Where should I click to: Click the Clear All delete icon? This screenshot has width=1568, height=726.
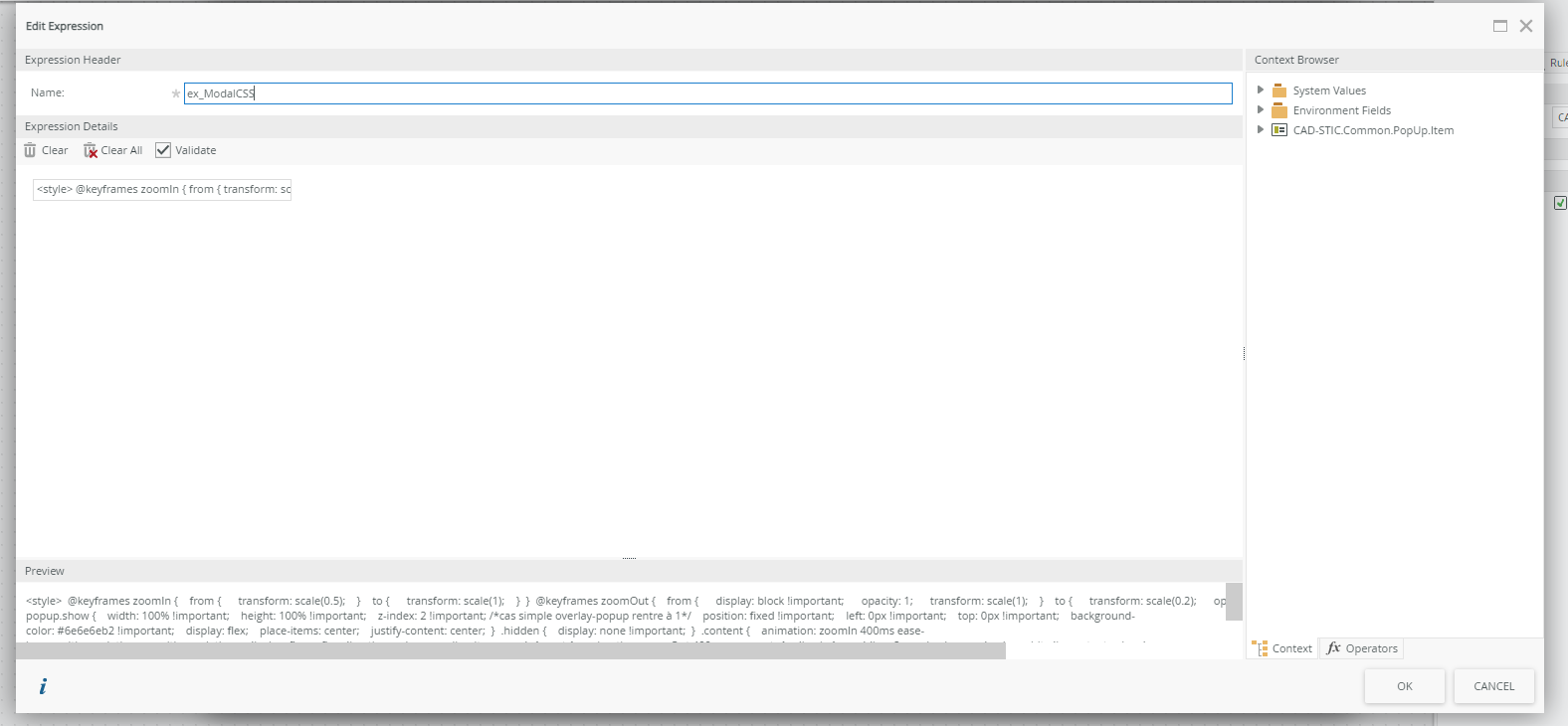[x=91, y=150]
